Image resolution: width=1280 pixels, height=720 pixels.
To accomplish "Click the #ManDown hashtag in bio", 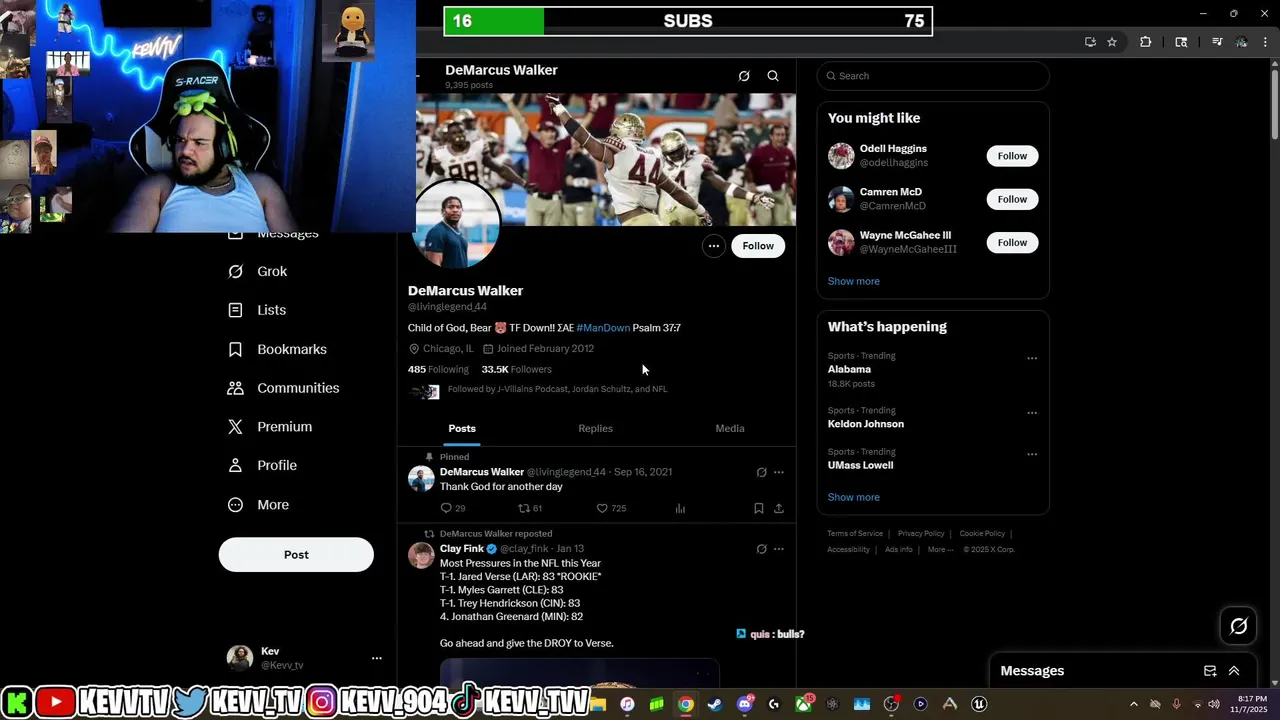I will pos(603,328).
